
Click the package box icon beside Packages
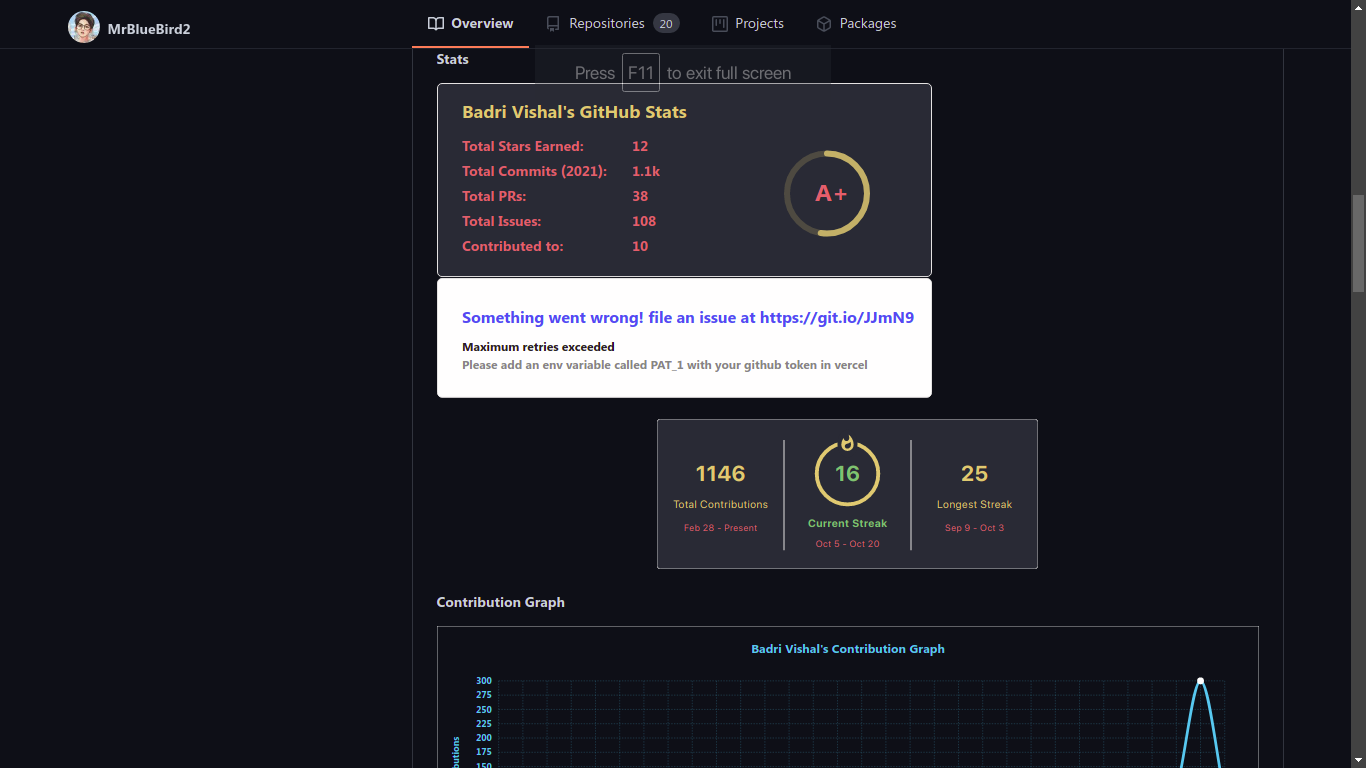pos(823,22)
